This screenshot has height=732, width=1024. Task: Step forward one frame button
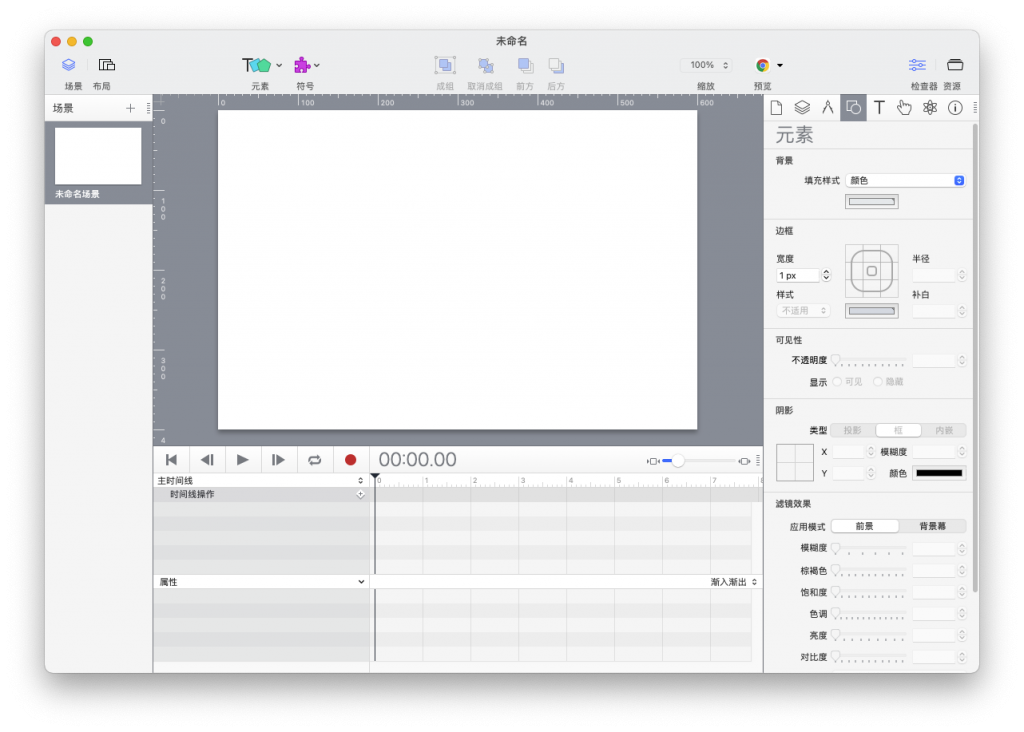tap(278, 460)
